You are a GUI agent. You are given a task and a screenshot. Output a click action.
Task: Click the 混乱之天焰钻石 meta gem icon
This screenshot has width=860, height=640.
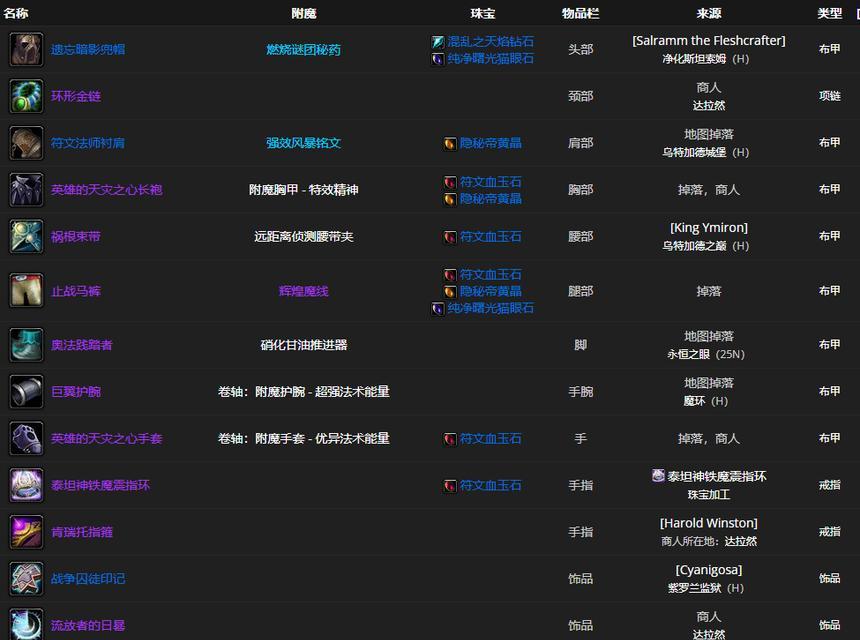[438, 42]
